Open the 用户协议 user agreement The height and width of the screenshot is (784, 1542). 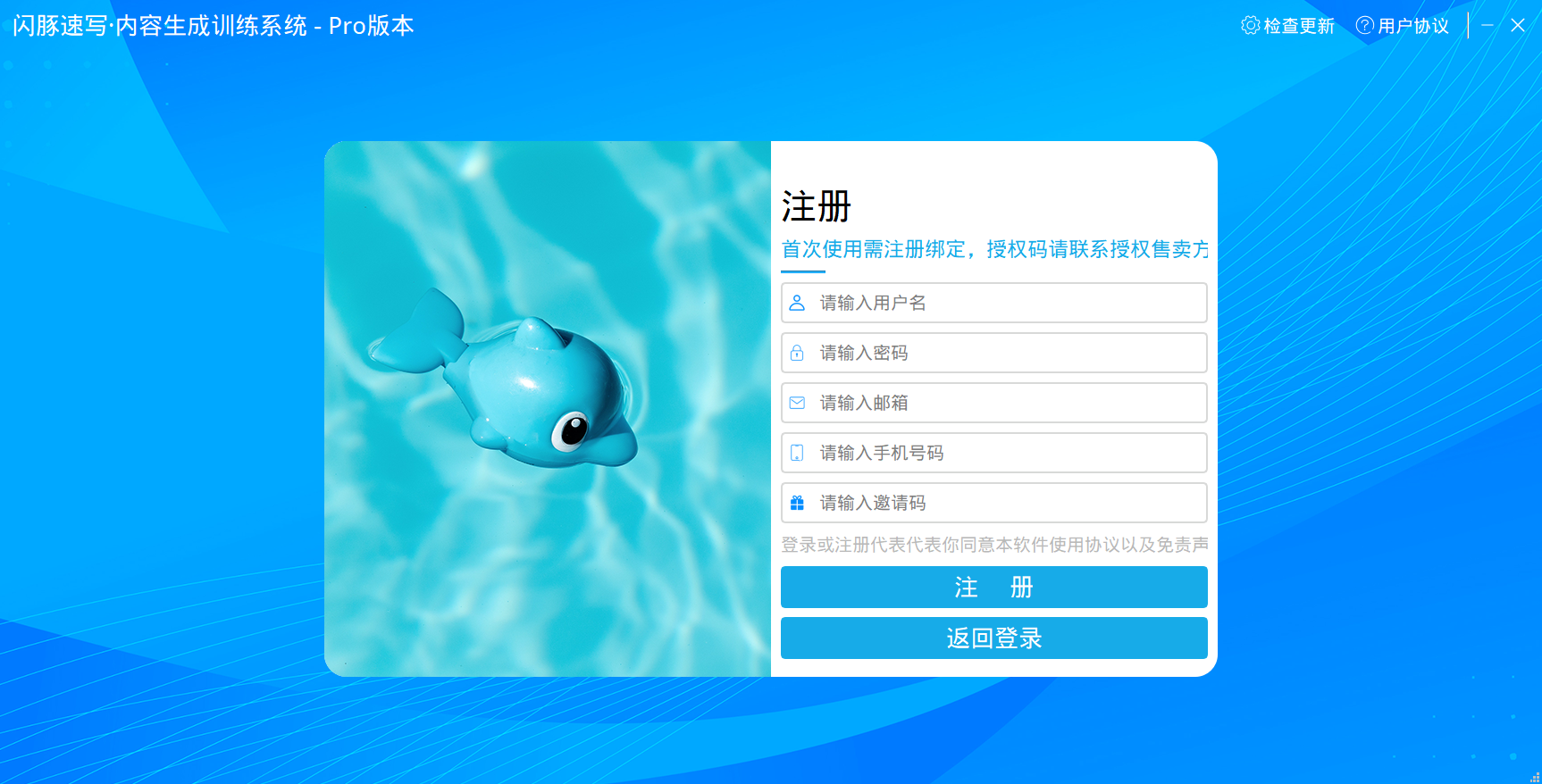(x=1413, y=26)
